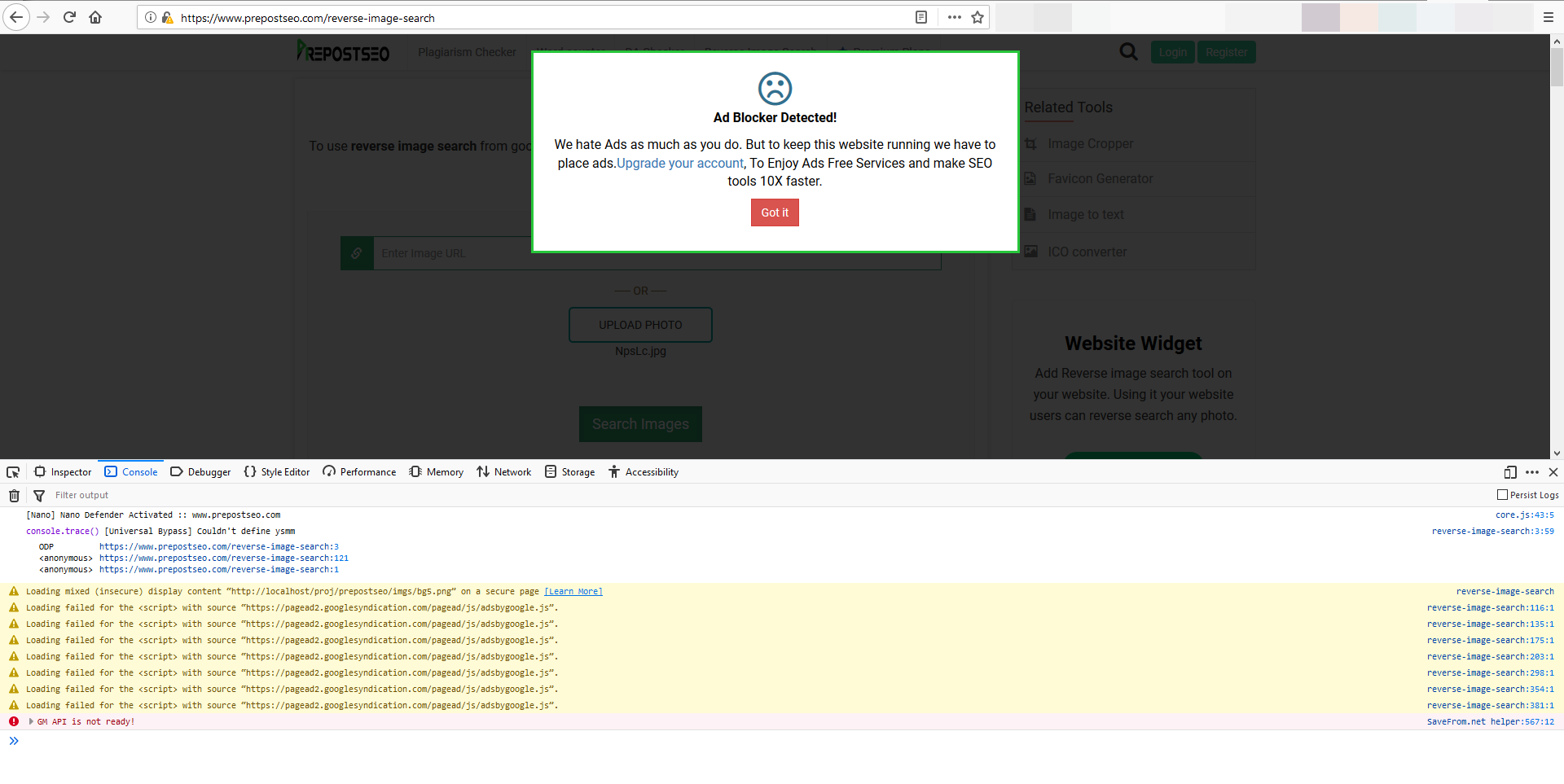Clear console output with trash icon
Image resolution: width=1564 pixels, height=784 pixels.
13,495
